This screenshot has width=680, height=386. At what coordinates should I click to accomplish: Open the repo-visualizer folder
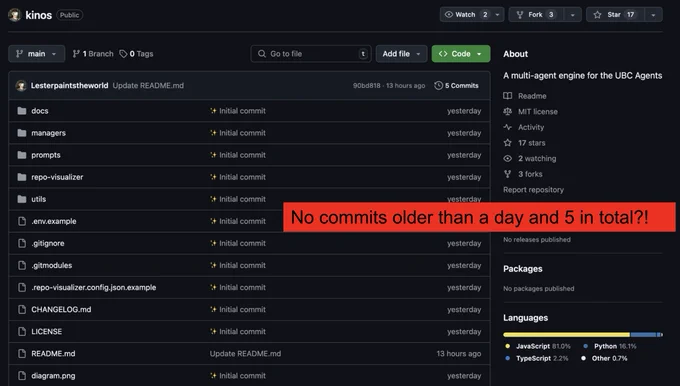57,177
